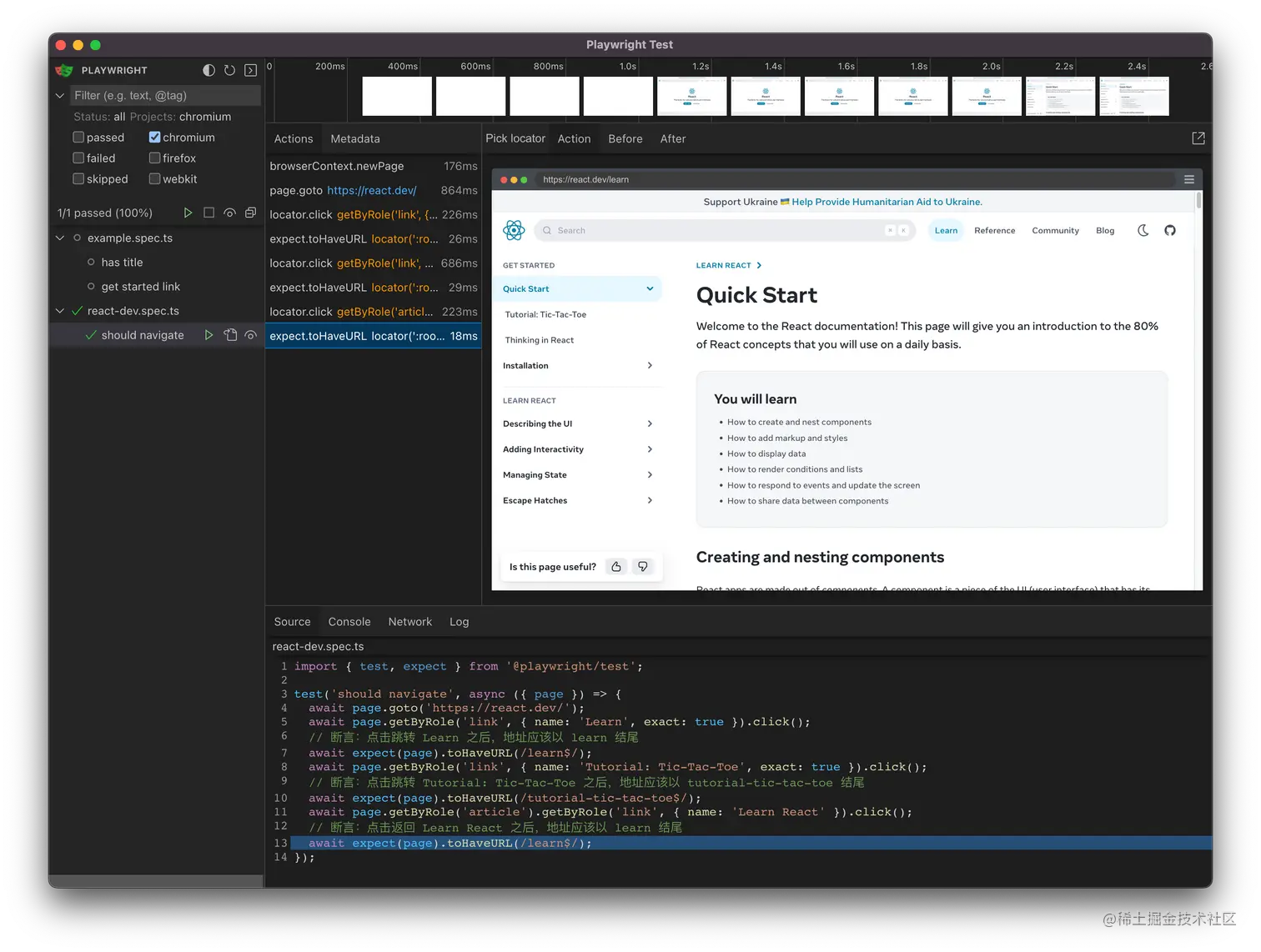Open the Source tab
Viewport: 1261px width, 952px height.
292,622
